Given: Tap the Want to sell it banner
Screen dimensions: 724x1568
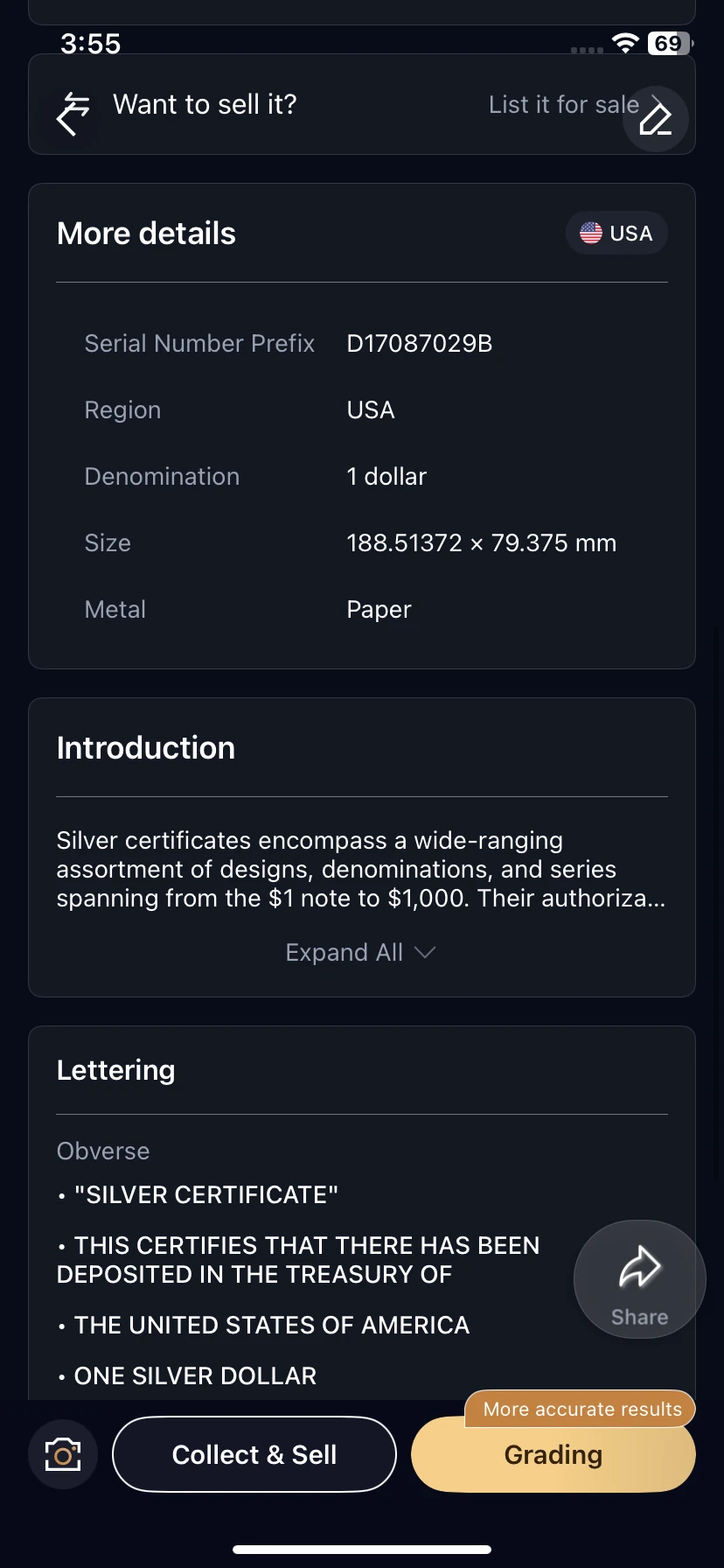Looking at the screenshot, I should (x=362, y=104).
